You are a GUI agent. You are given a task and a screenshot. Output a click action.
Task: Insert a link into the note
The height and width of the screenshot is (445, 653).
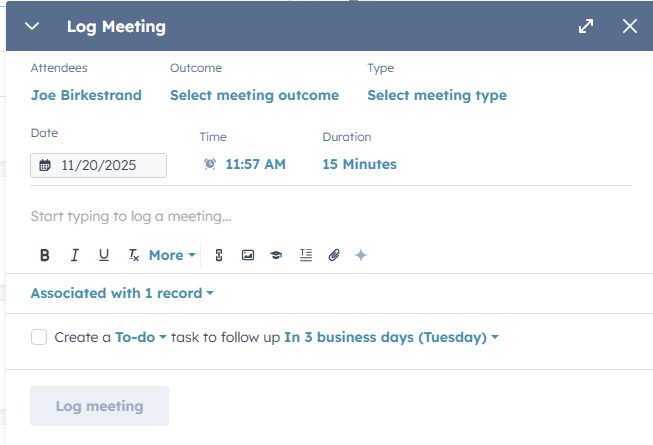(219, 255)
